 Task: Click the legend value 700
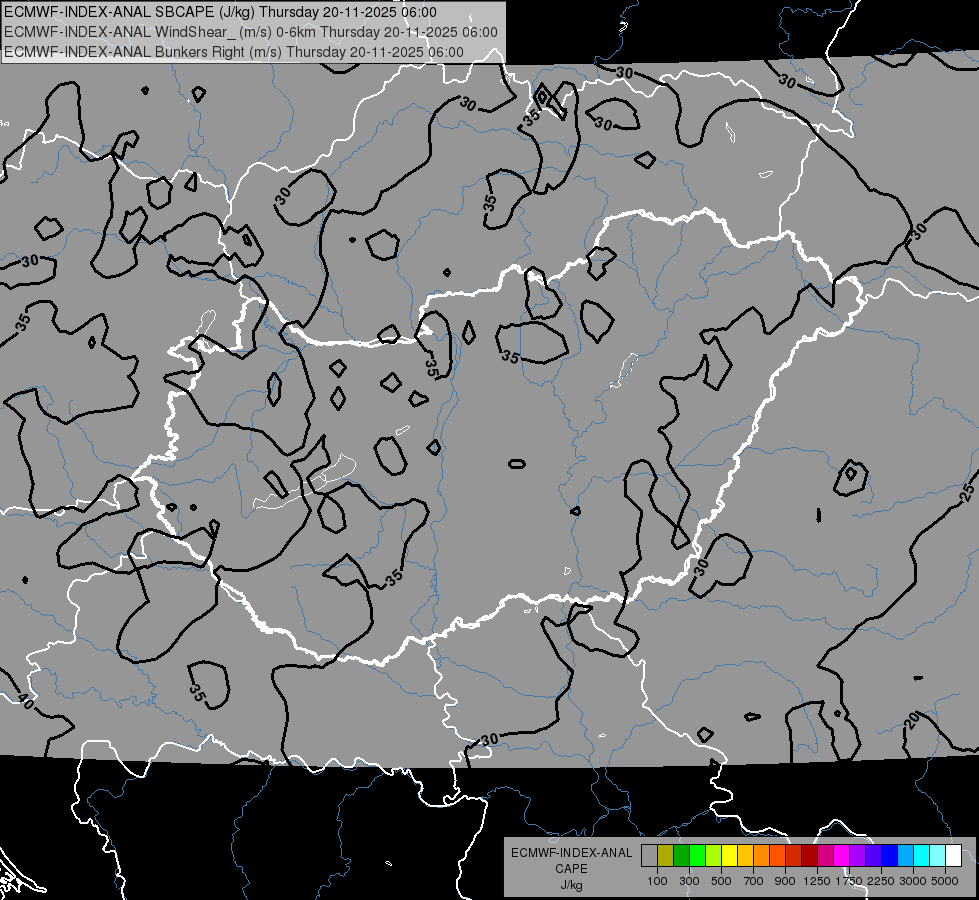pos(754,881)
